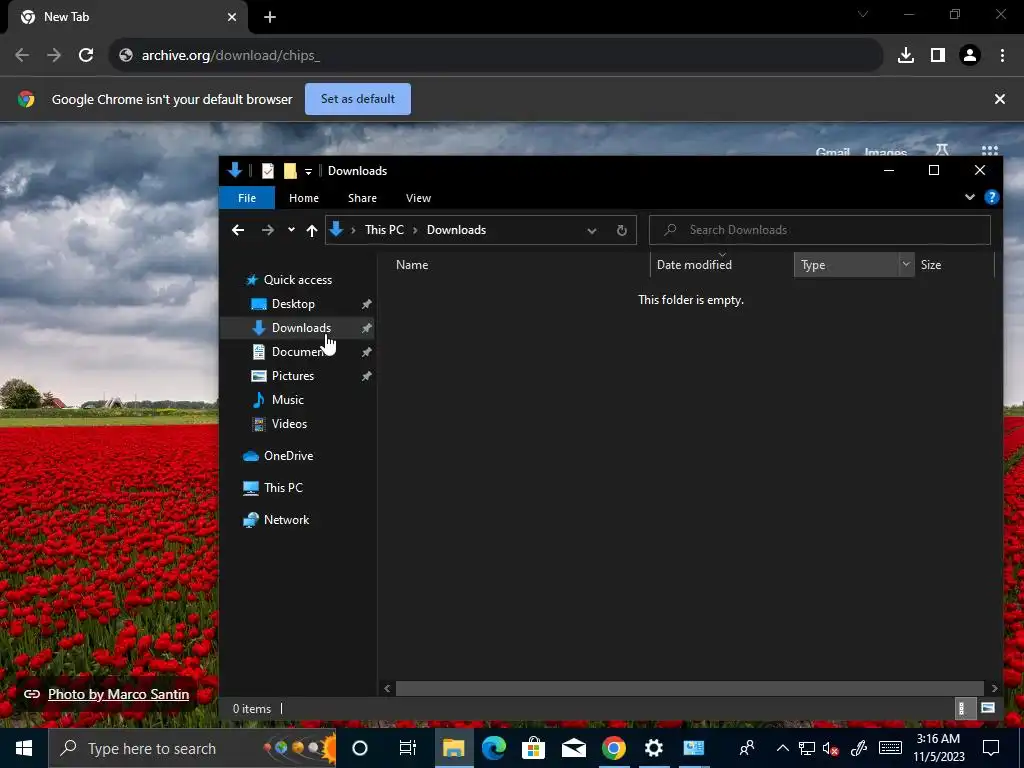Toggle the Chrome side panel icon
Image resolution: width=1024 pixels, height=768 pixels.
[938, 55]
